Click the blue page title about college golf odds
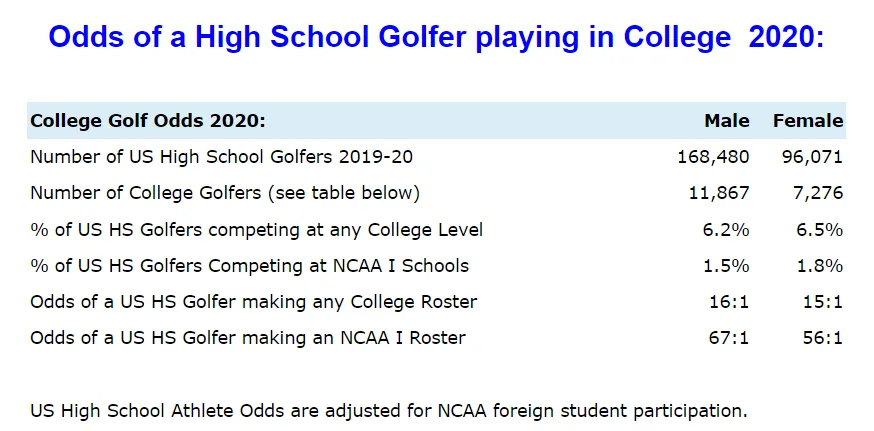The image size is (874, 431). (436, 37)
